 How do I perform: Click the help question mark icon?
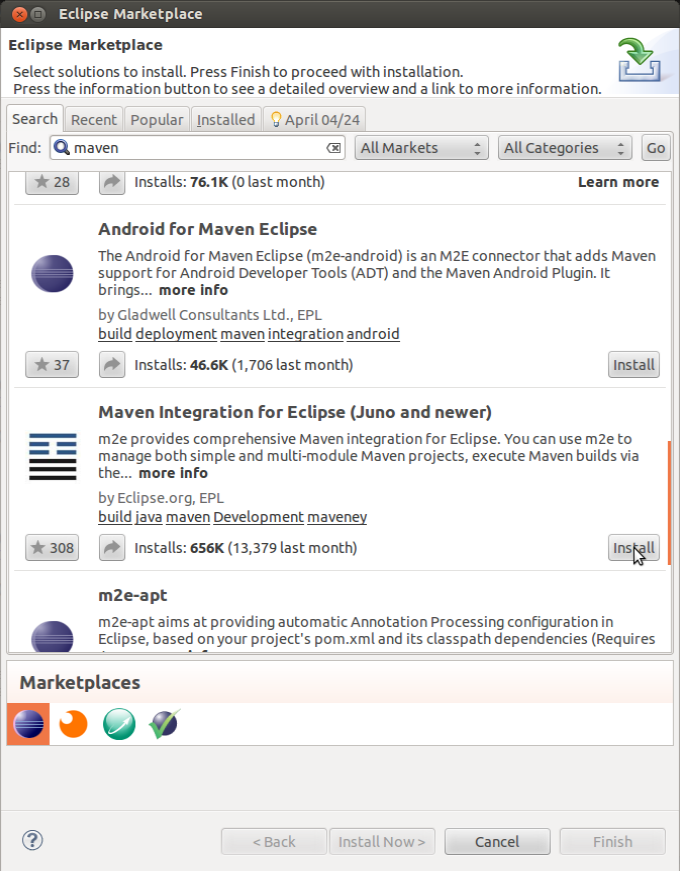coord(32,840)
